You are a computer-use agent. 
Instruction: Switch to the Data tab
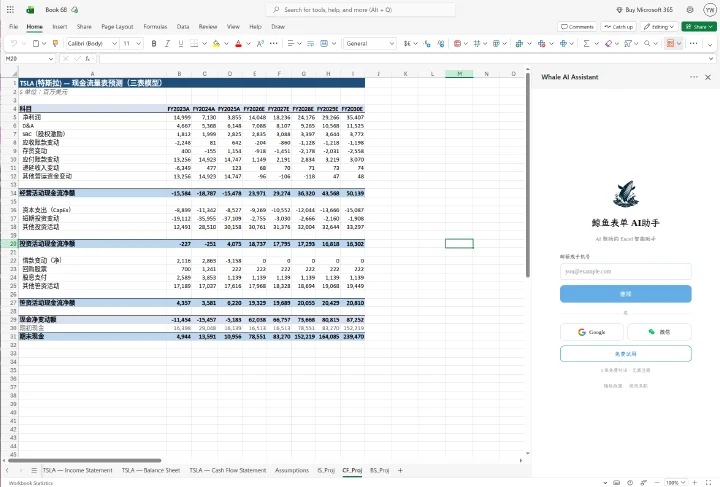183,27
